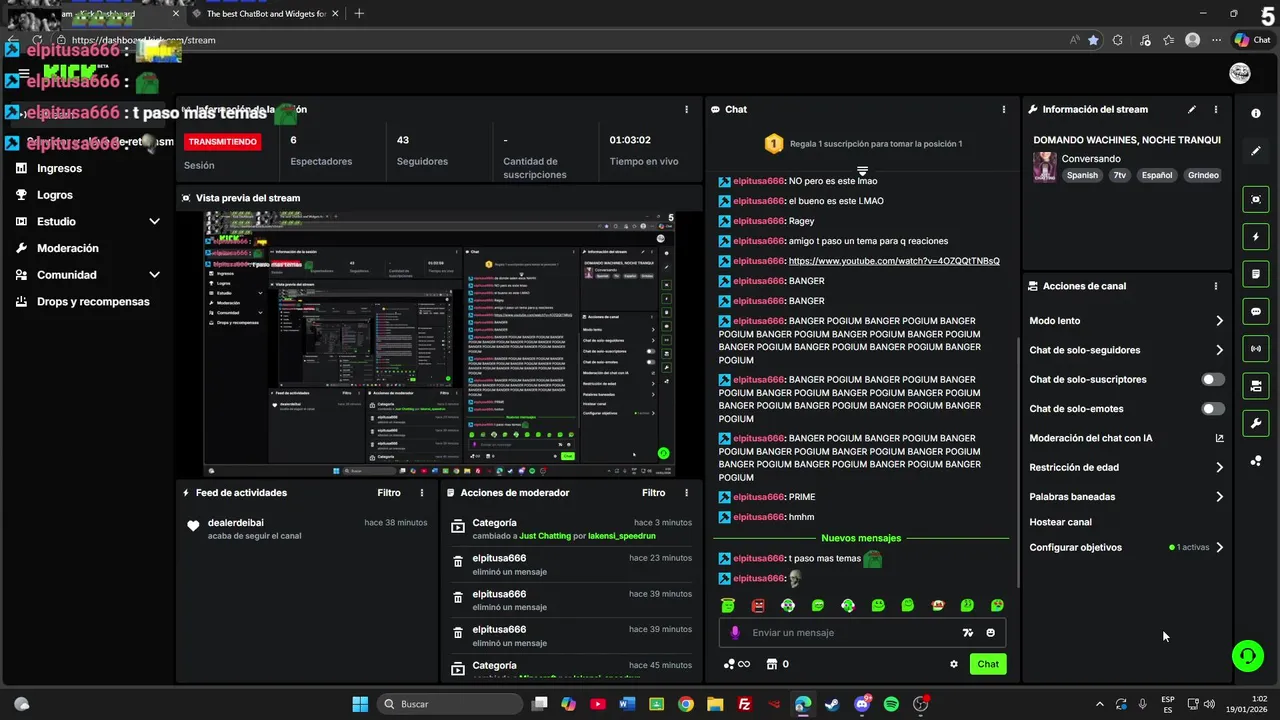Viewport: 1280px width, 720px height.
Task: Click the Windows taskbar Buscar search box
Action: coord(450,704)
